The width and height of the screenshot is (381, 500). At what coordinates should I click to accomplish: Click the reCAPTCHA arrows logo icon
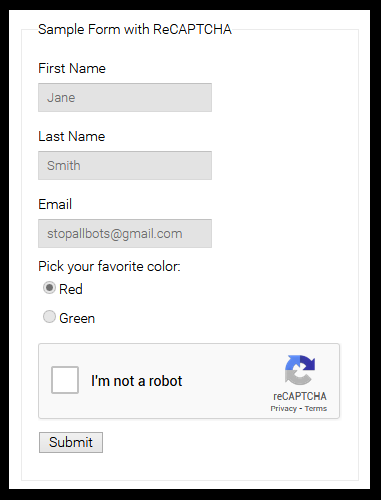(x=300, y=370)
